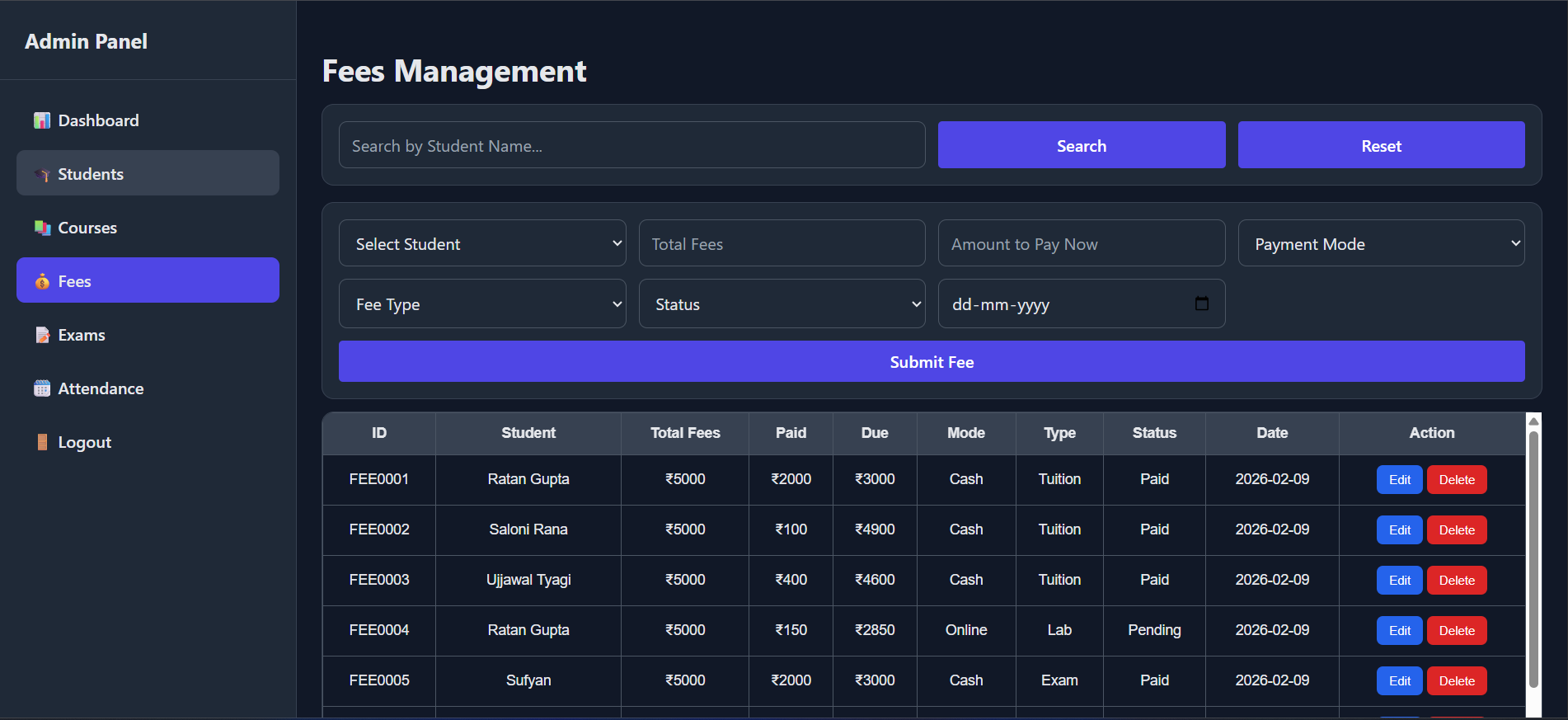
Task: Click the ₹2850 due amount cell
Action: [x=875, y=630]
